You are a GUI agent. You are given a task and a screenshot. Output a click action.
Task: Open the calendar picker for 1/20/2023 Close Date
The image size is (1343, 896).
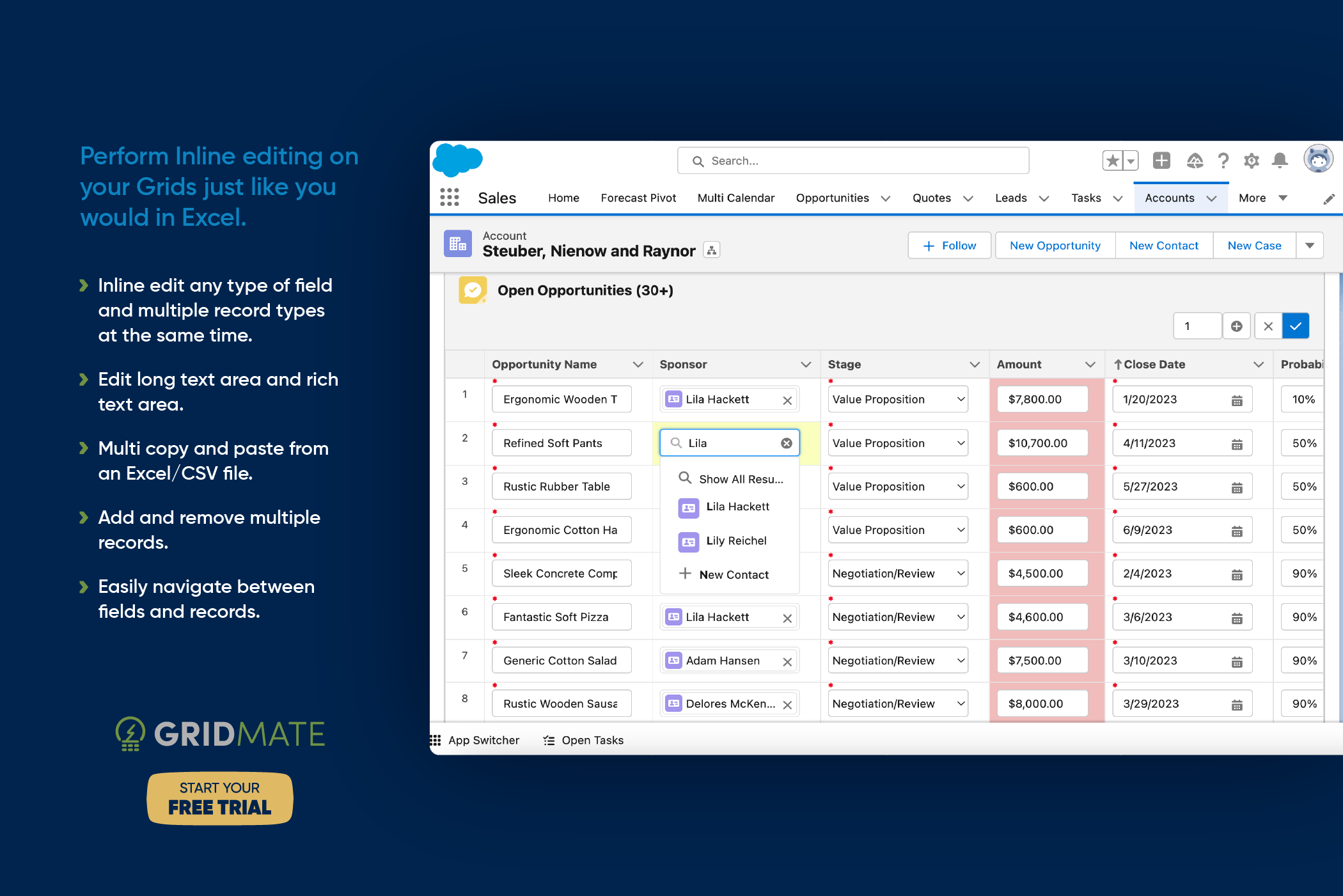pyautogui.click(x=1236, y=399)
